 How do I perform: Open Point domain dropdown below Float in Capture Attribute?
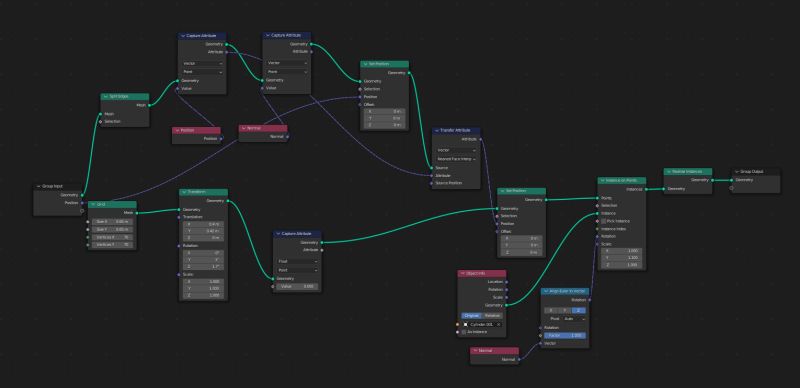[x=297, y=270]
